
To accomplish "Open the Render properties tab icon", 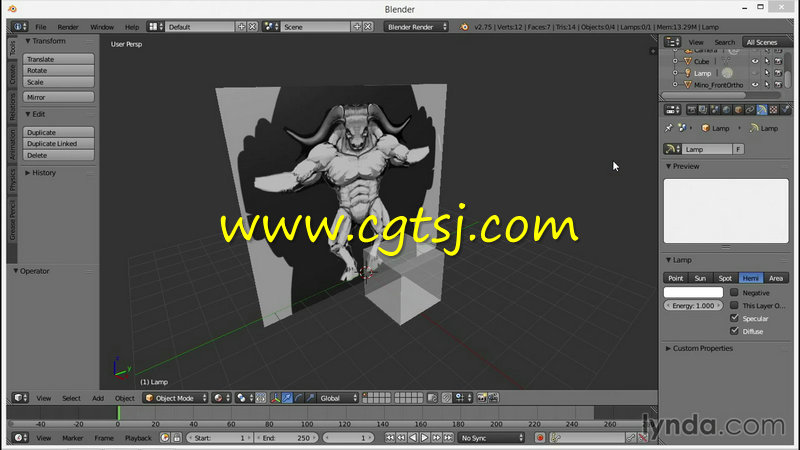I will (691, 110).
